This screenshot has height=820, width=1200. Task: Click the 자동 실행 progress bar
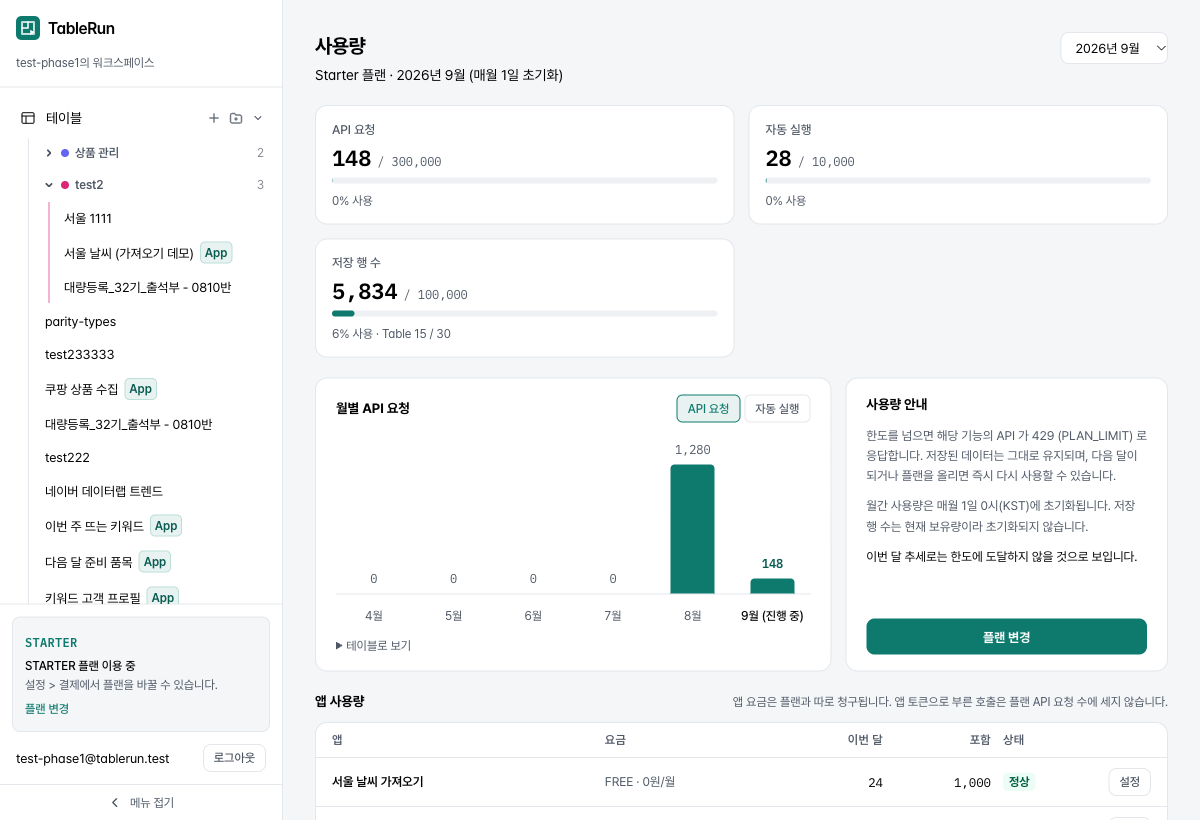(x=958, y=180)
